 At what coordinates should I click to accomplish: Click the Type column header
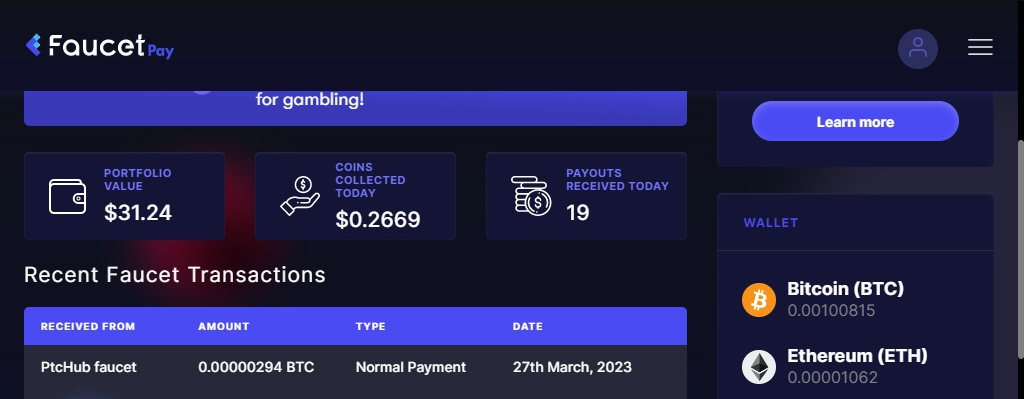[x=370, y=327]
